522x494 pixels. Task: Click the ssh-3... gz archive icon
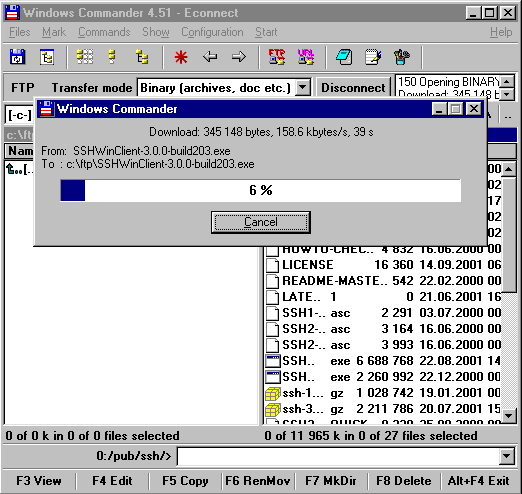(273, 409)
